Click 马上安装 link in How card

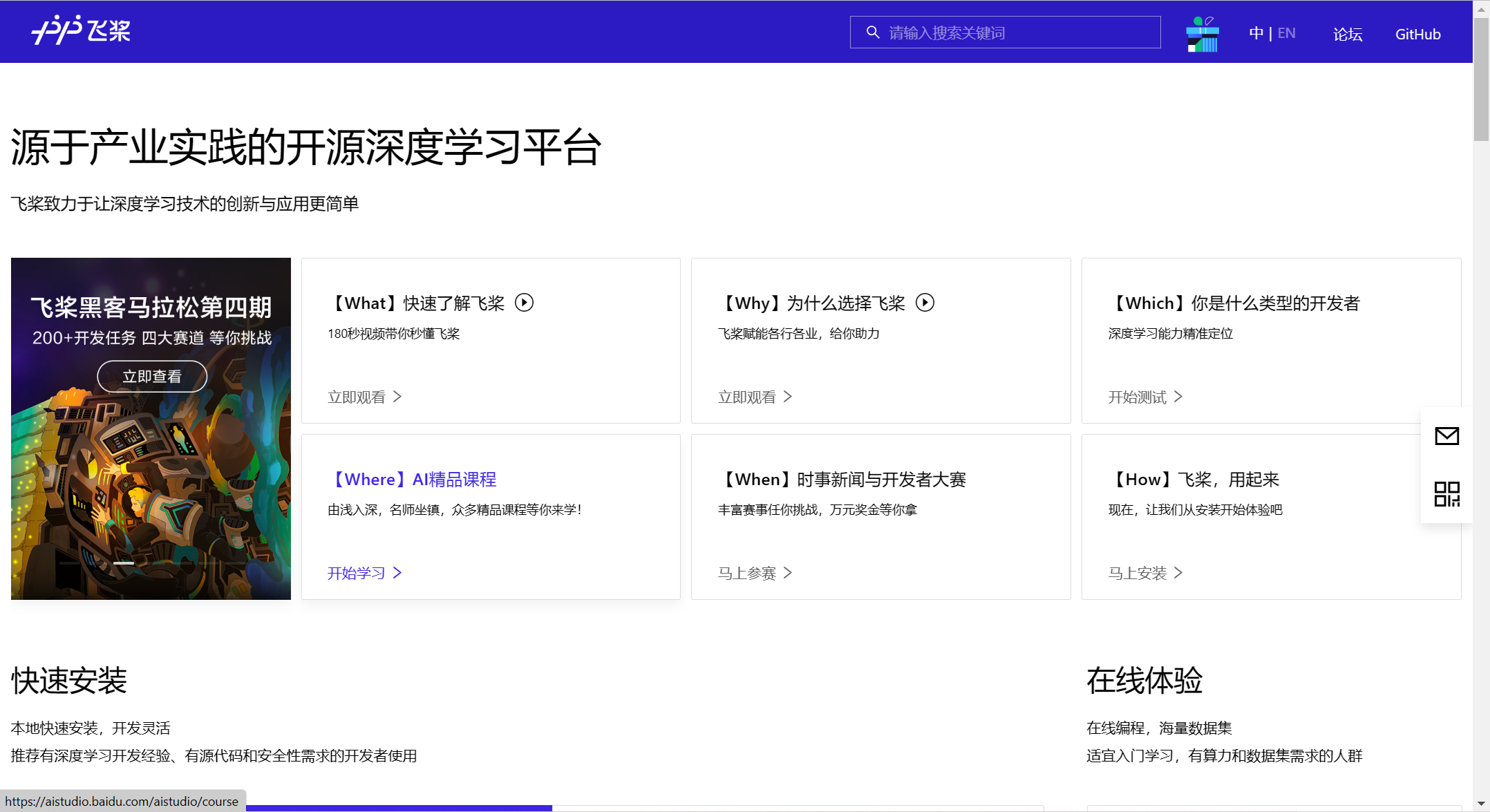click(1138, 574)
